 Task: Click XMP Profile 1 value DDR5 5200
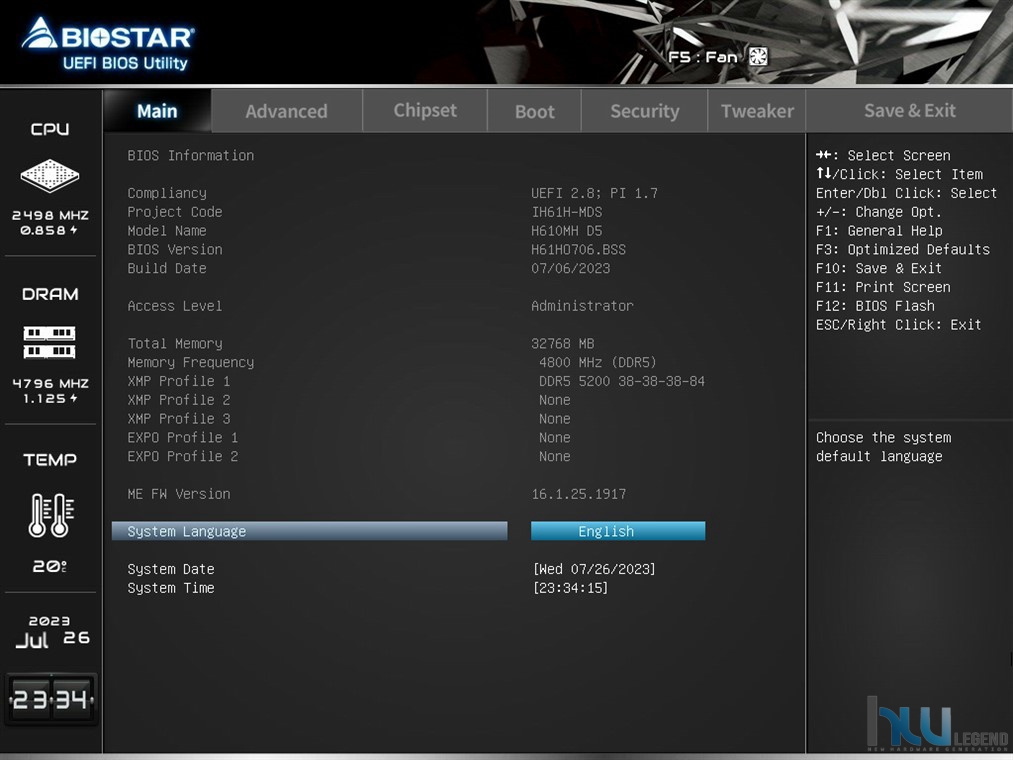[x=621, y=381]
